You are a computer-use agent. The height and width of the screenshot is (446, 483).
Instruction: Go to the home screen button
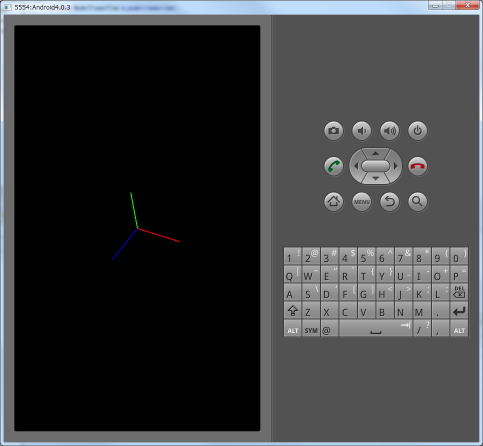pyautogui.click(x=333, y=201)
